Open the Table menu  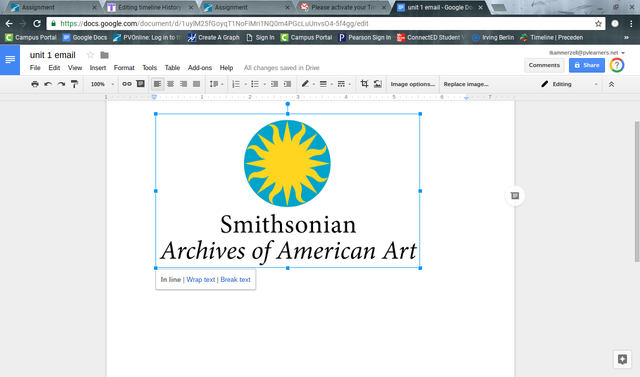(172, 68)
